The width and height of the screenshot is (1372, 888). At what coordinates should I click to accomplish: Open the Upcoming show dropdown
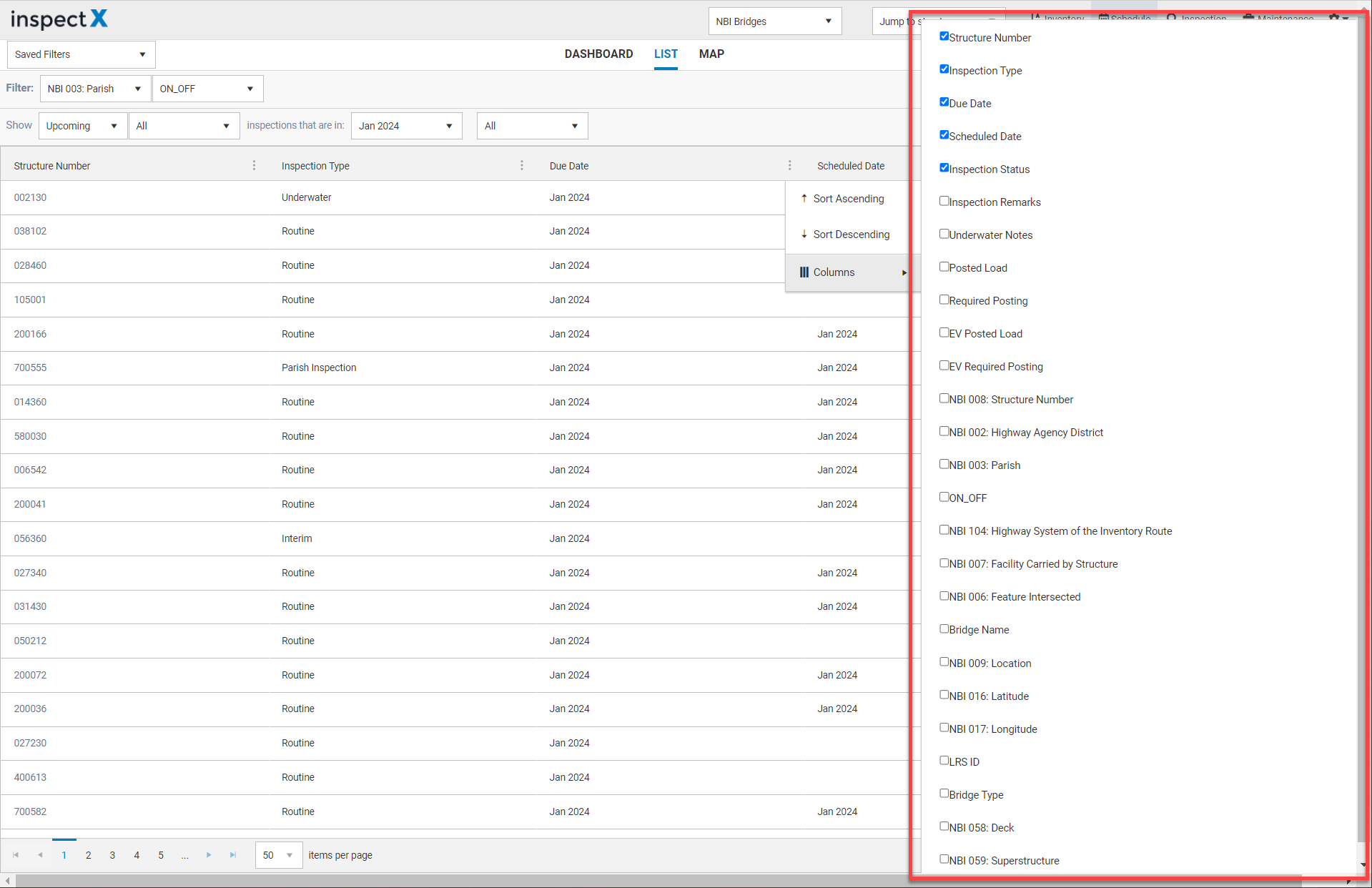(x=83, y=126)
